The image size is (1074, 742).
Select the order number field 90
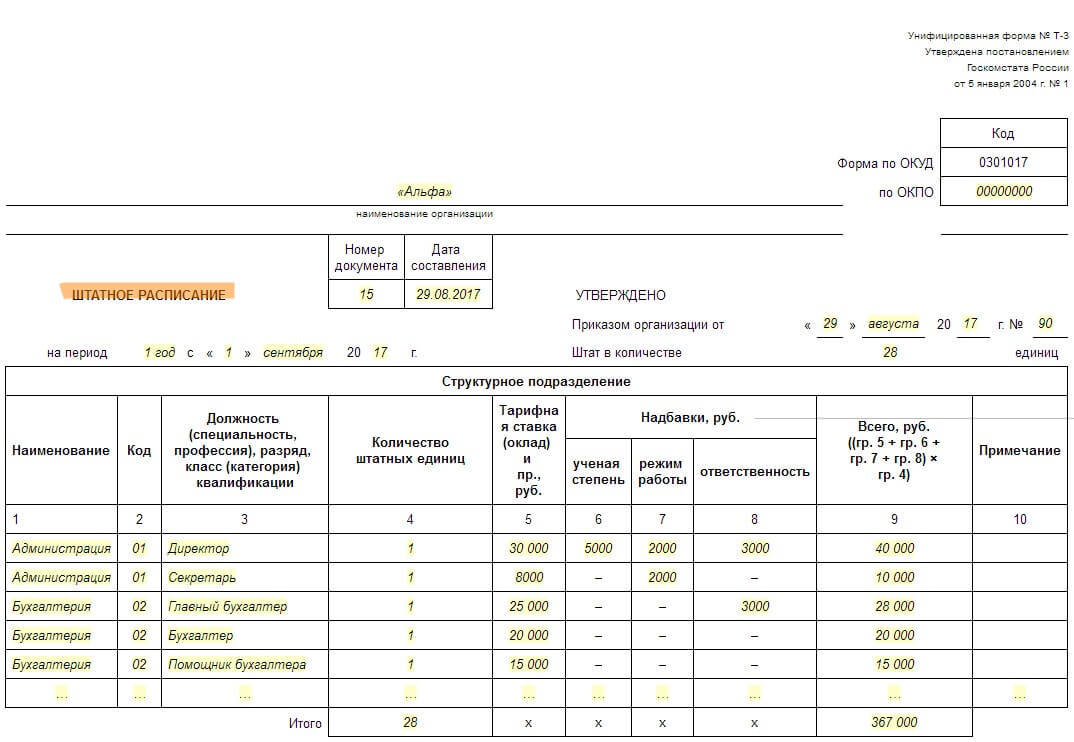point(1045,324)
